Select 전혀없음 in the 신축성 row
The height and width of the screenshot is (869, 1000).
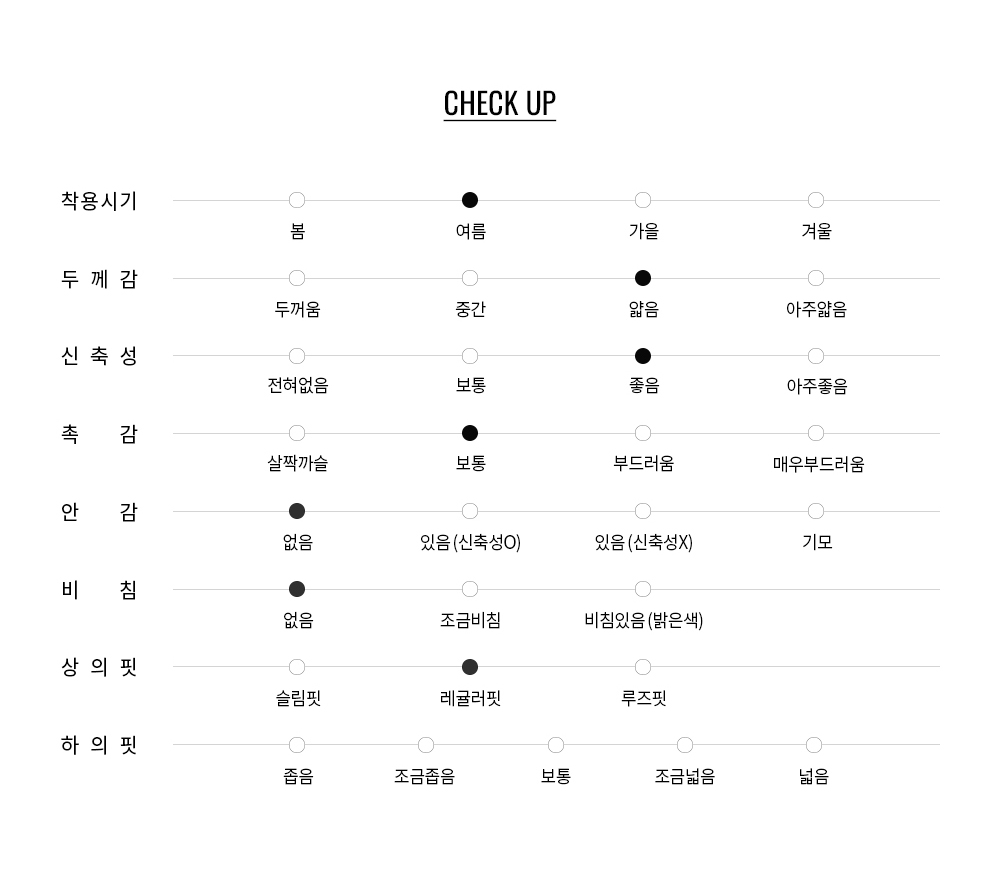[297, 356]
